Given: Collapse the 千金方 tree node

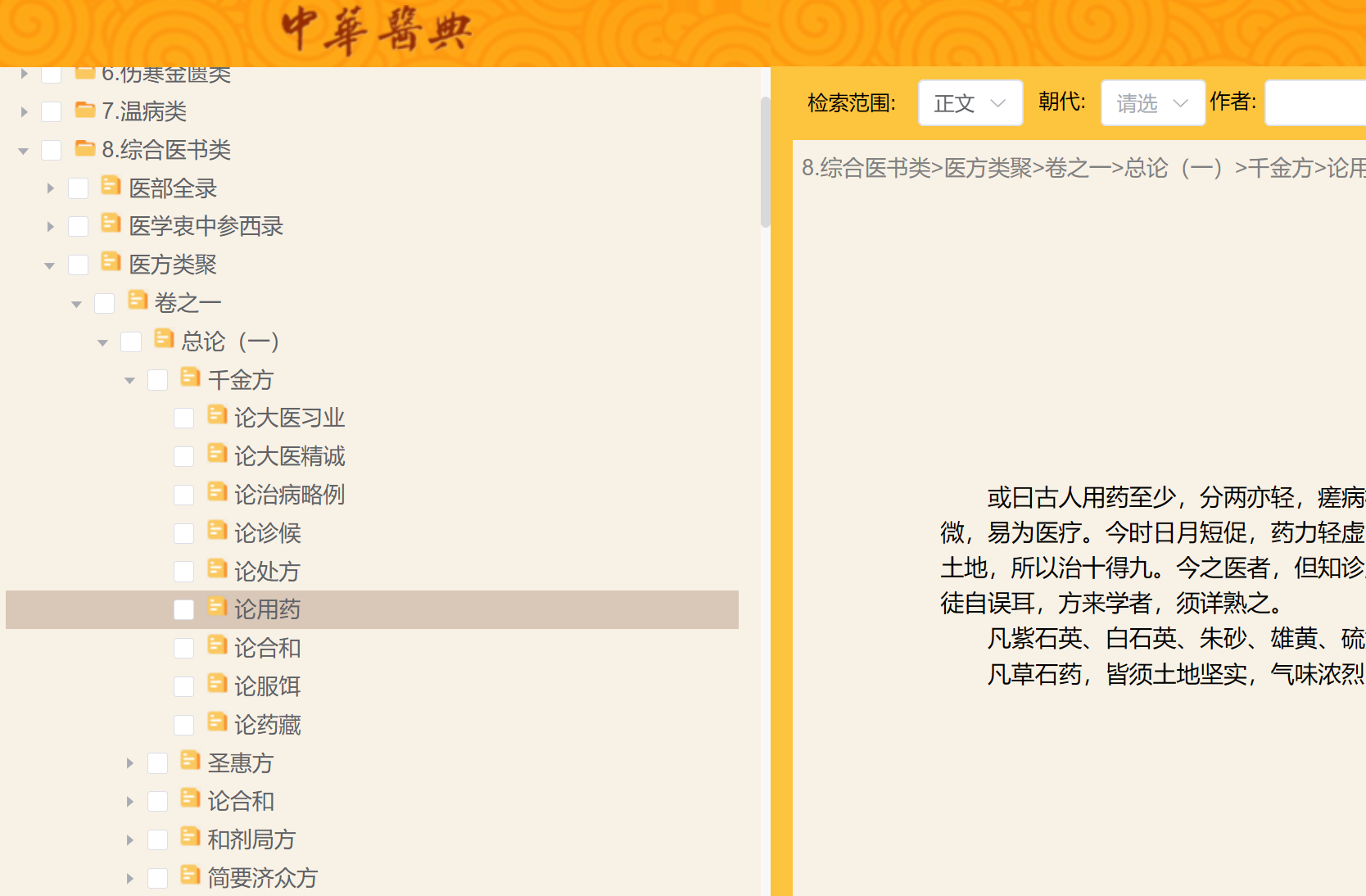Looking at the screenshot, I should point(129,381).
